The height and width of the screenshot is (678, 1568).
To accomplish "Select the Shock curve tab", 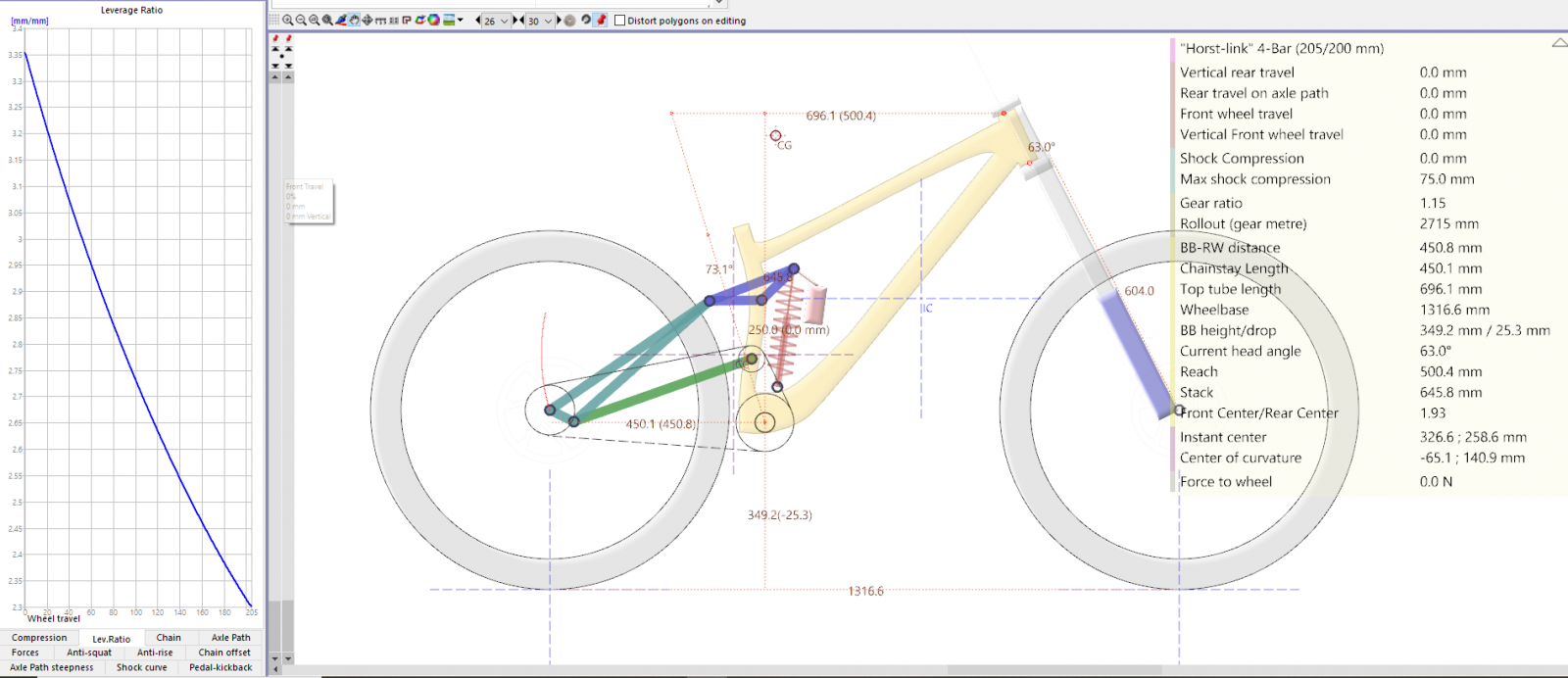I will tap(141, 667).
